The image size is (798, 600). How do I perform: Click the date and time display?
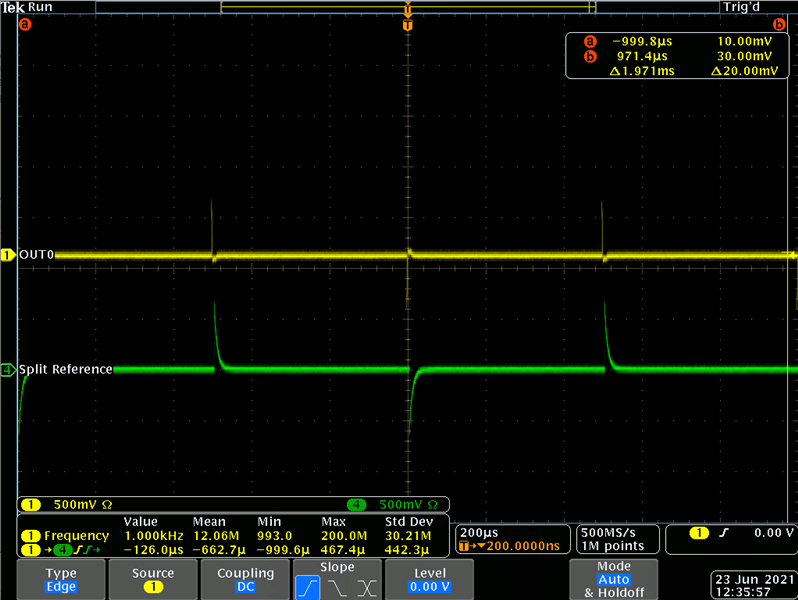(754, 585)
